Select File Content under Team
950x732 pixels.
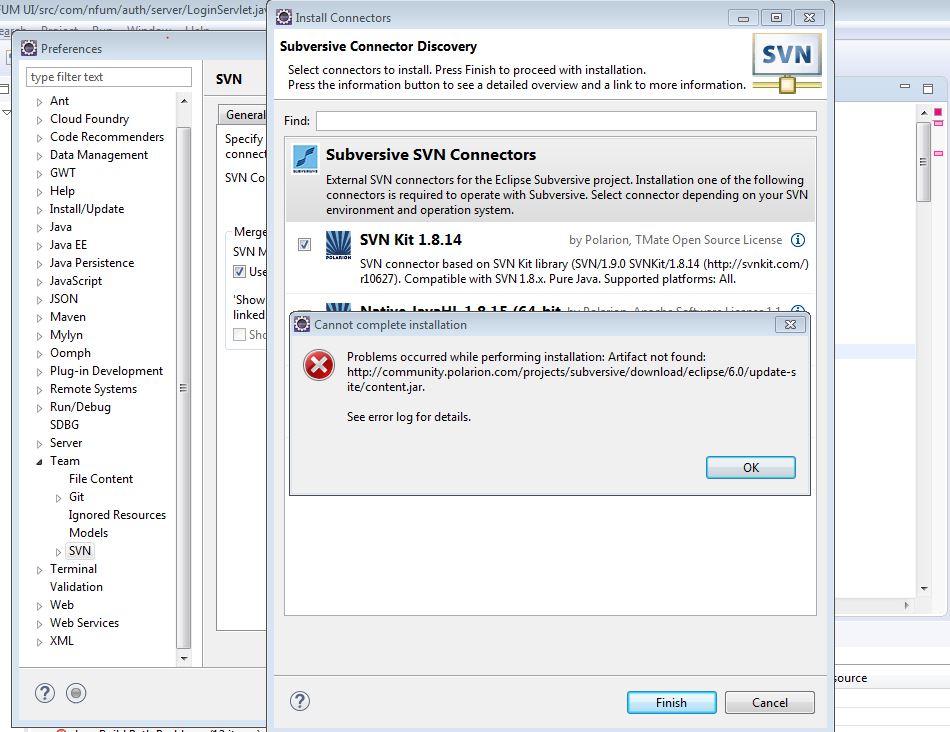tap(101, 479)
